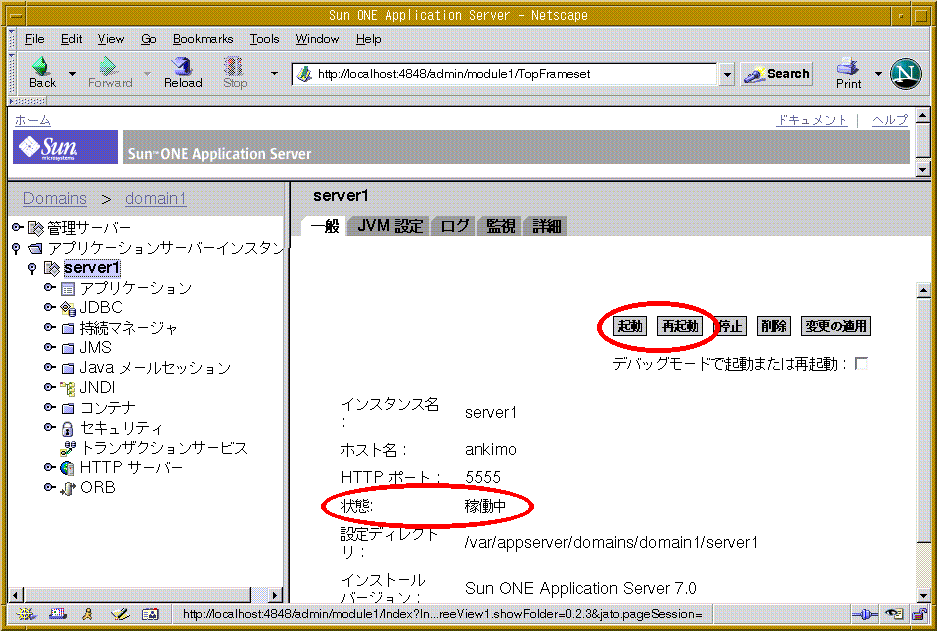
Task: Enable デバッグモードで起動または再起動 checkbox
Action: [x=861, y=363]
